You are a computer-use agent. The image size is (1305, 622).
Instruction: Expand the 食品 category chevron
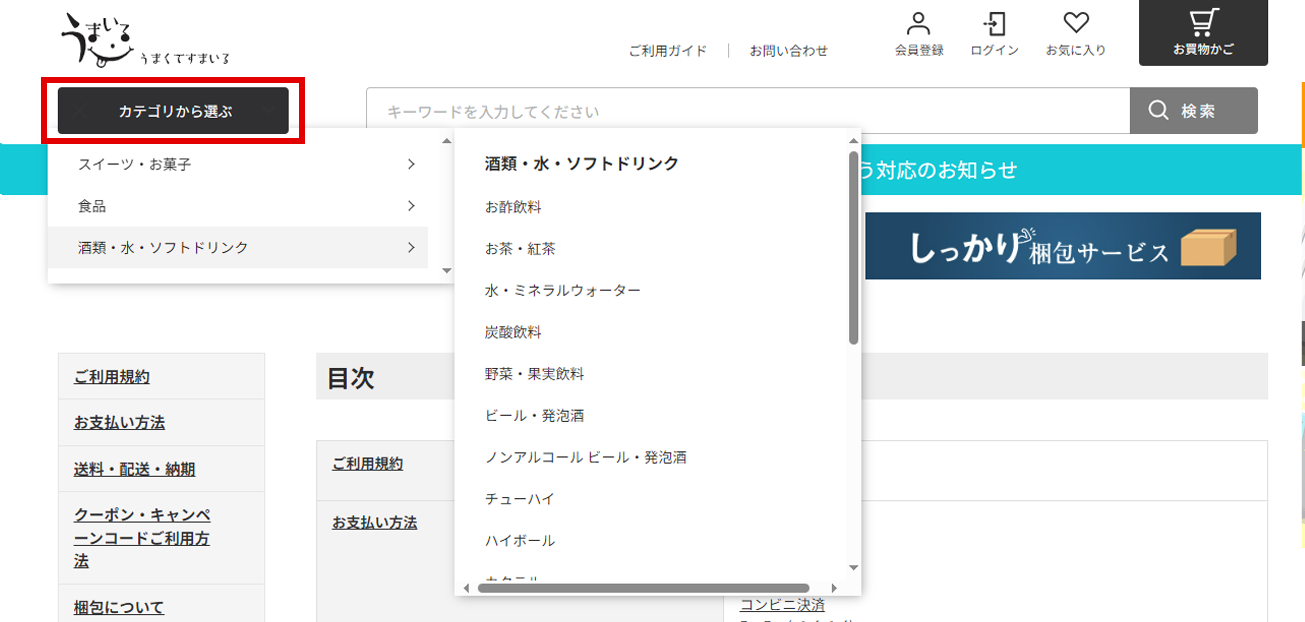[411, 206]
